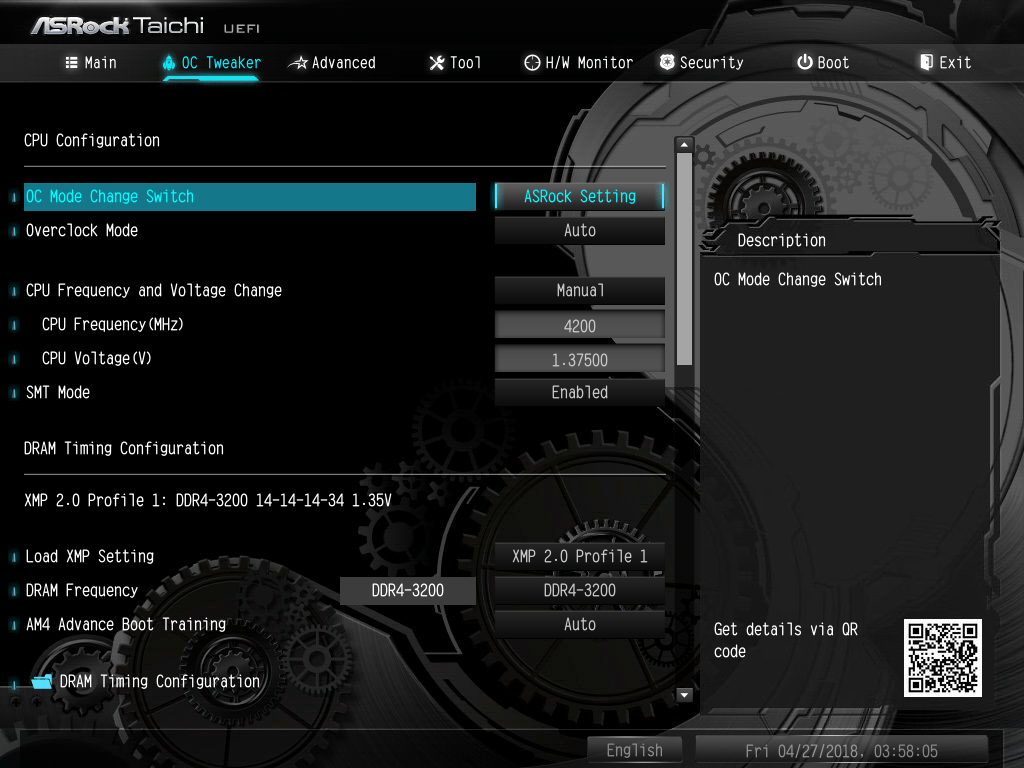Viewport: 1024px width, 768px height.
Task: Change the Overclock Mode Auto value
Action: coord(580,231)
